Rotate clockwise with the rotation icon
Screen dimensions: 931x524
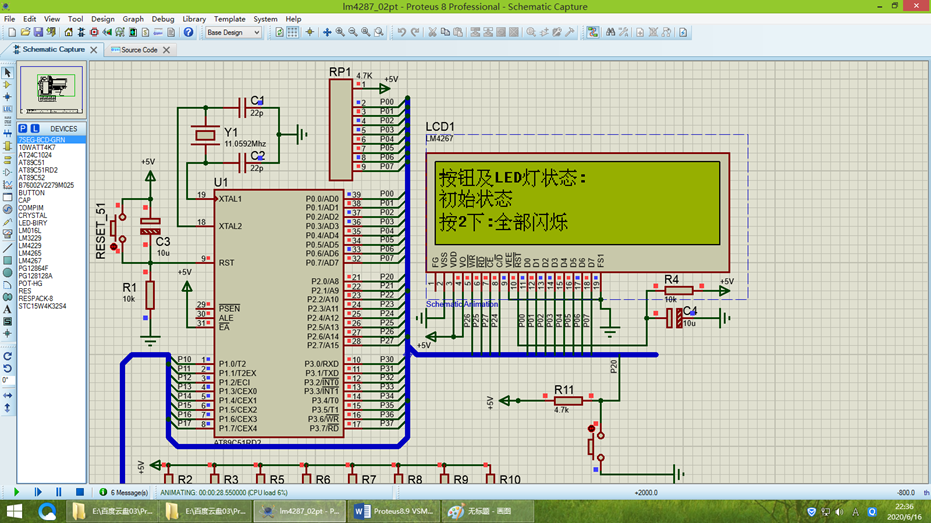tap(7, 357)
